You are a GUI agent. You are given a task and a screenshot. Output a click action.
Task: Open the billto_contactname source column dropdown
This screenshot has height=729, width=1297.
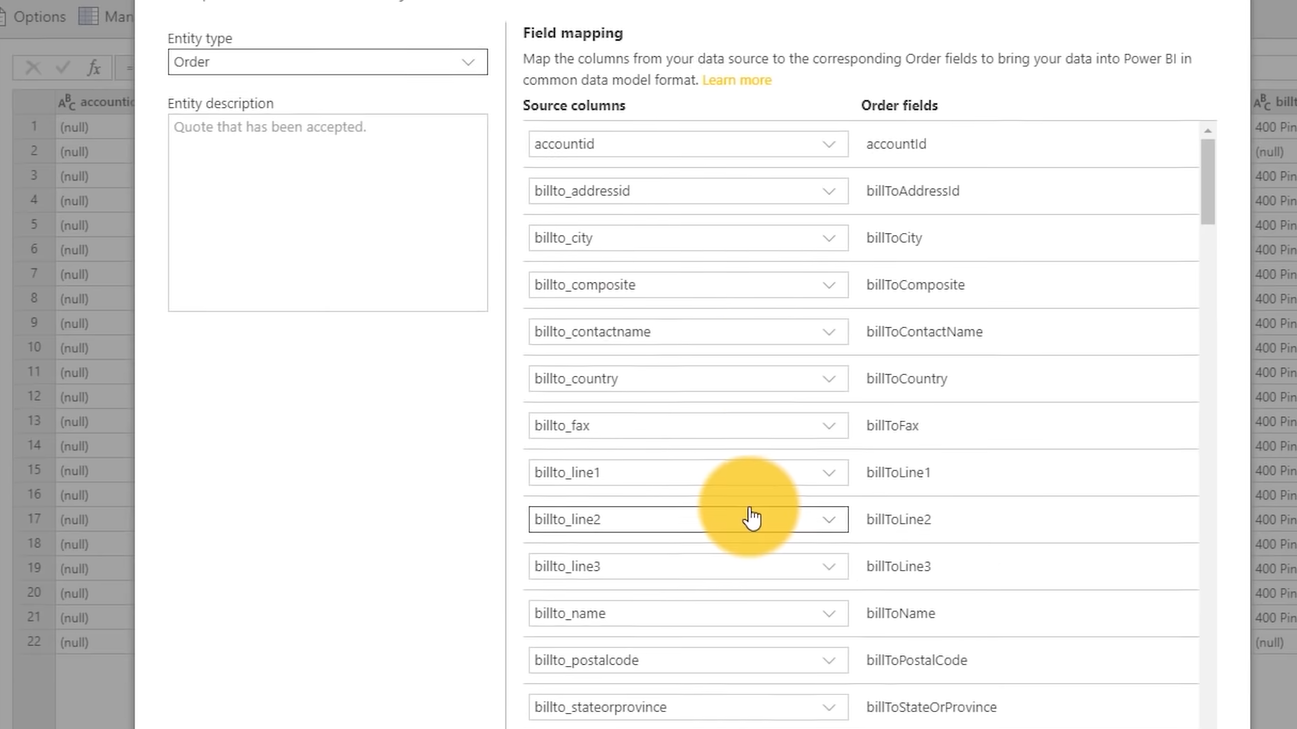pos(688,332)
